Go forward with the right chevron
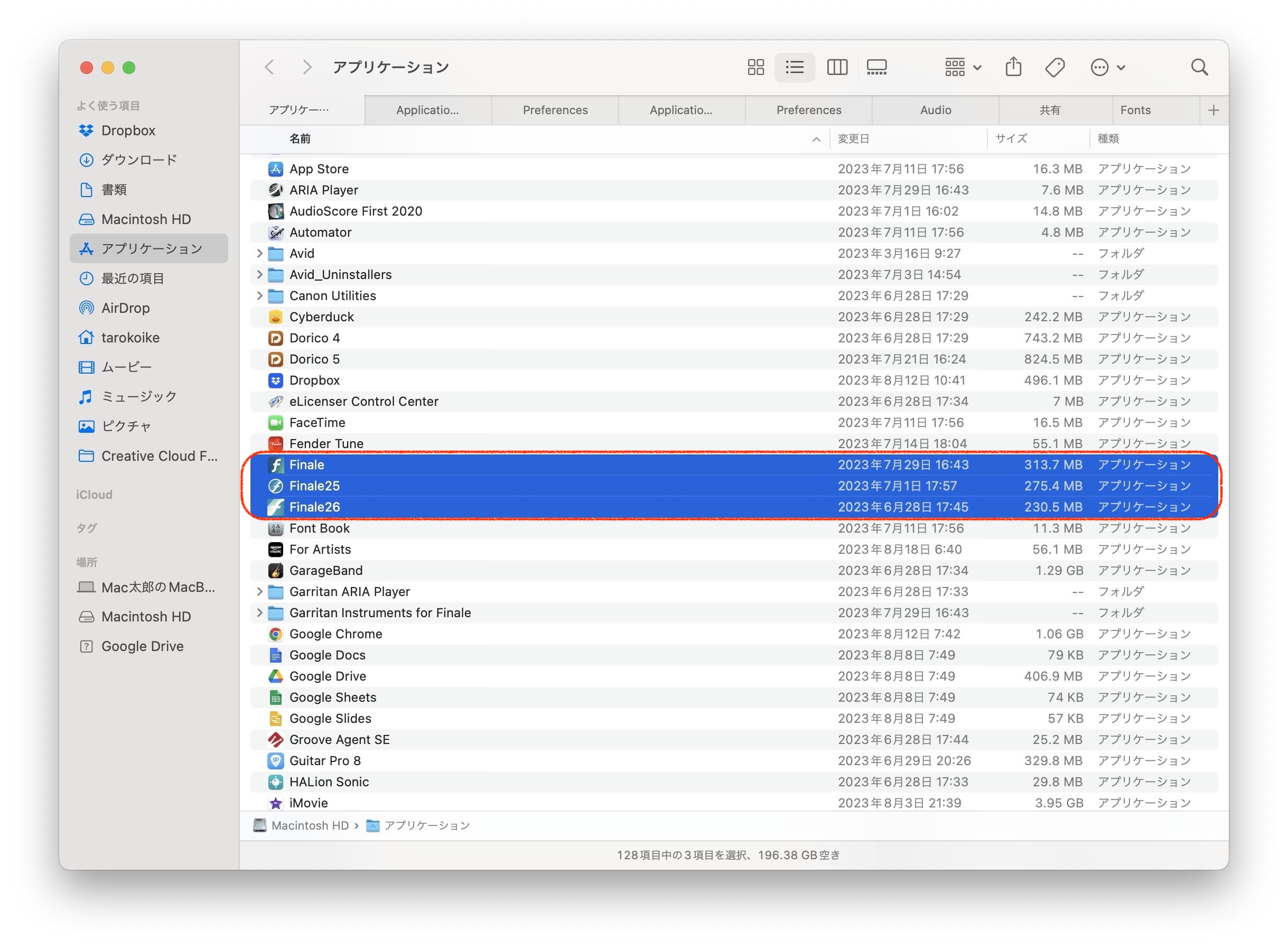The height and width of the screenshot is (948, 1288). [307, 67]
